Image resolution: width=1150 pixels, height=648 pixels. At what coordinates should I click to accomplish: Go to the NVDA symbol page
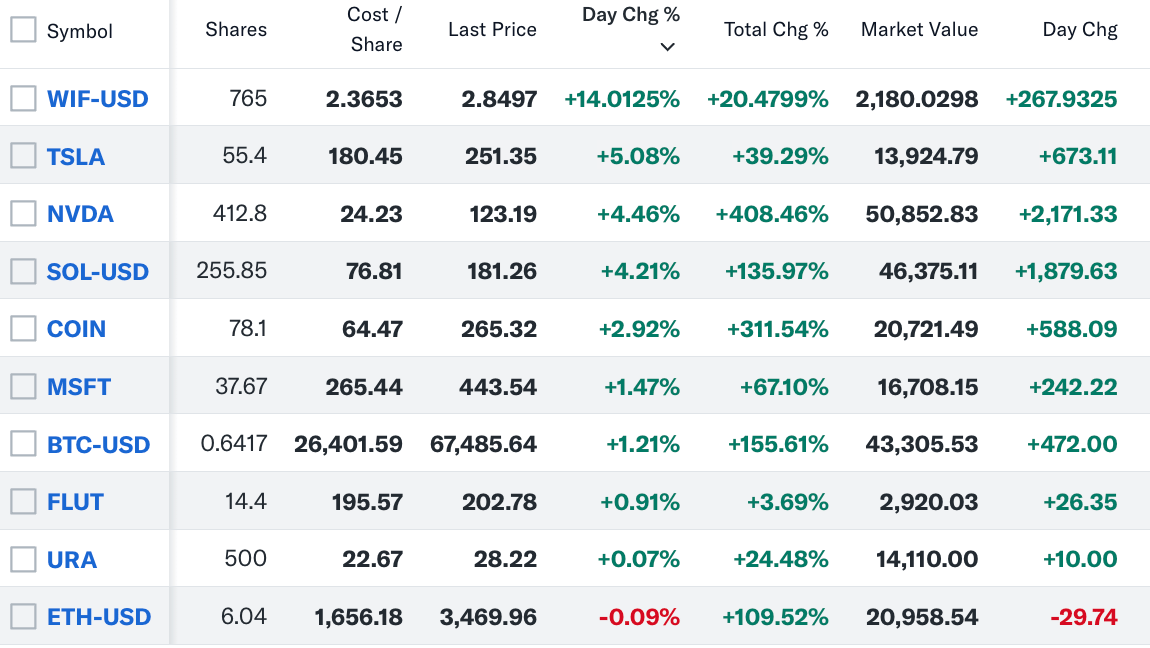[x=80, y=214]
